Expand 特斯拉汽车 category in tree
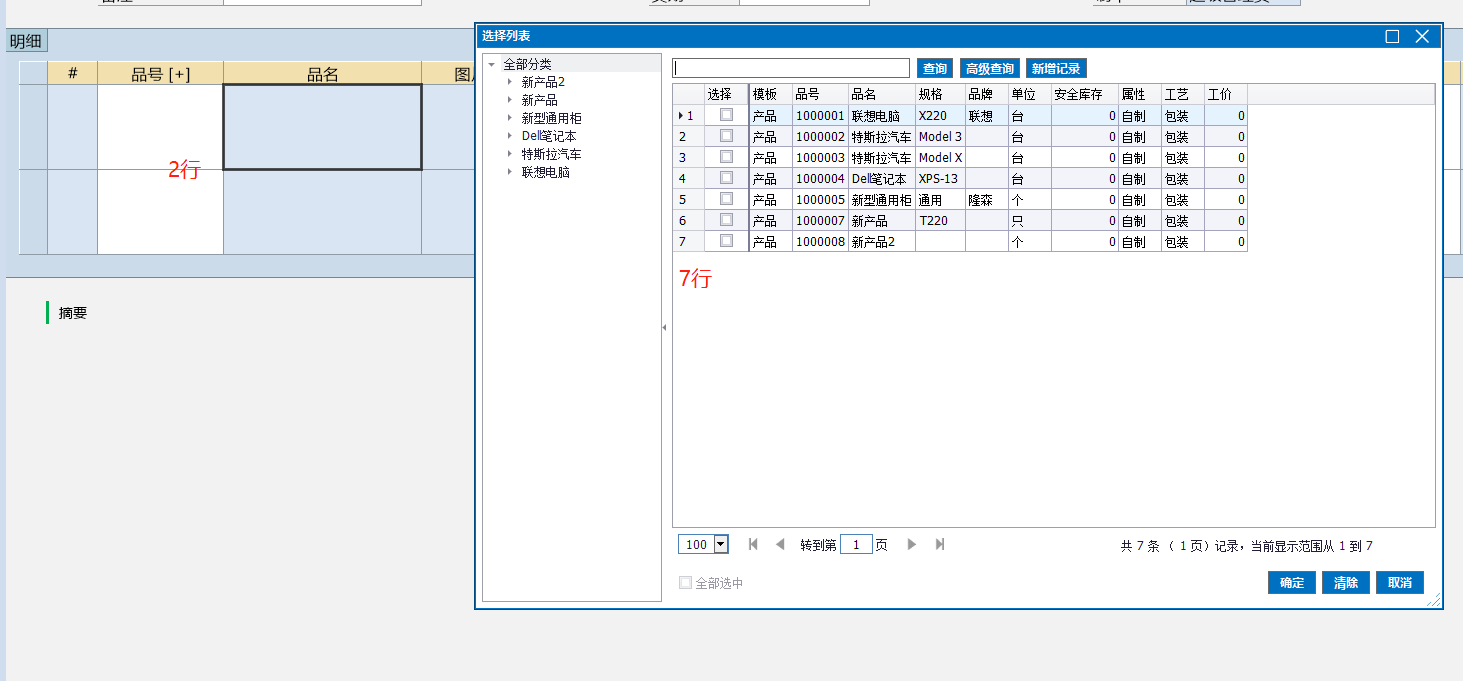 (x=509, y=155)
